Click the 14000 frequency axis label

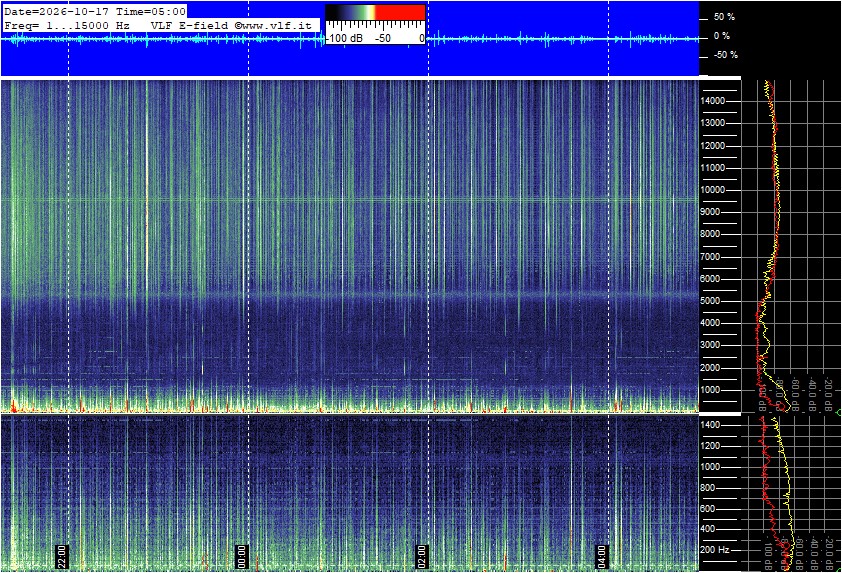click(x=713, y=101)
